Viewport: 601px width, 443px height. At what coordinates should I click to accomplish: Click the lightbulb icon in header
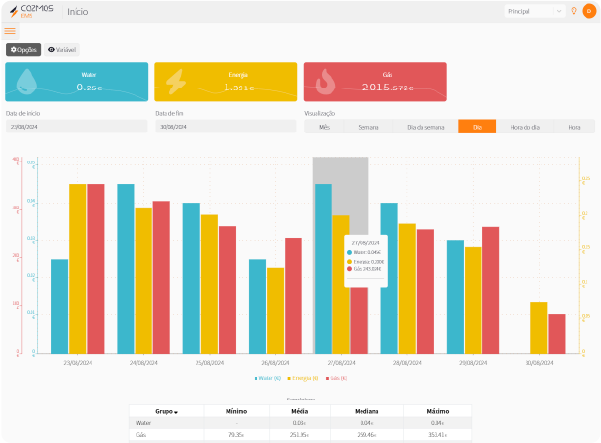[x=574, y=11]
